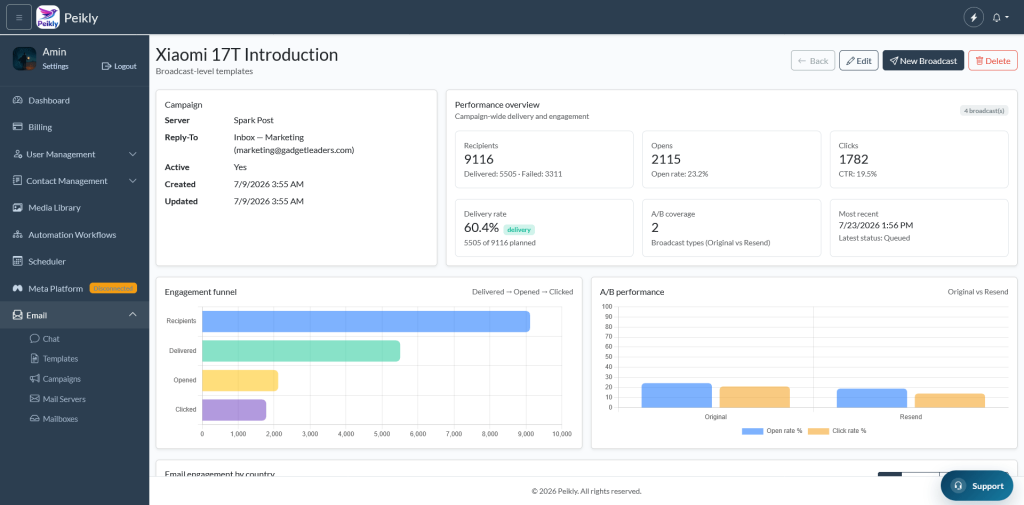This screenshot has width=1024, height=505.
Task: Click the Meta Platform infinity icon
Action: (18, 288)
